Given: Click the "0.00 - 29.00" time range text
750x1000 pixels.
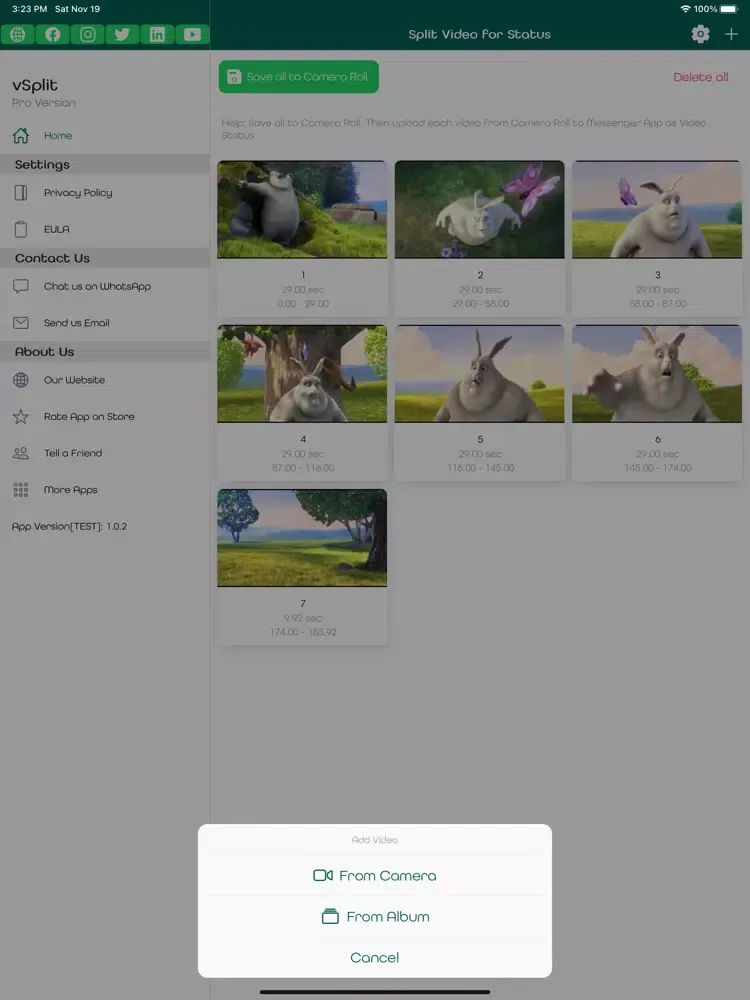Looking at the screenshot, I should [x=303, y=304].
